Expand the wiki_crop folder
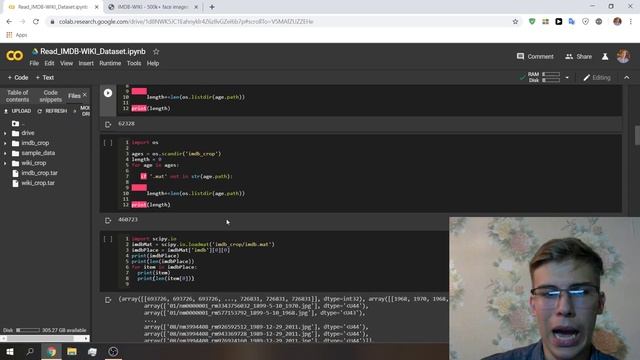This screenshot has height=360, width=640. 5,163
